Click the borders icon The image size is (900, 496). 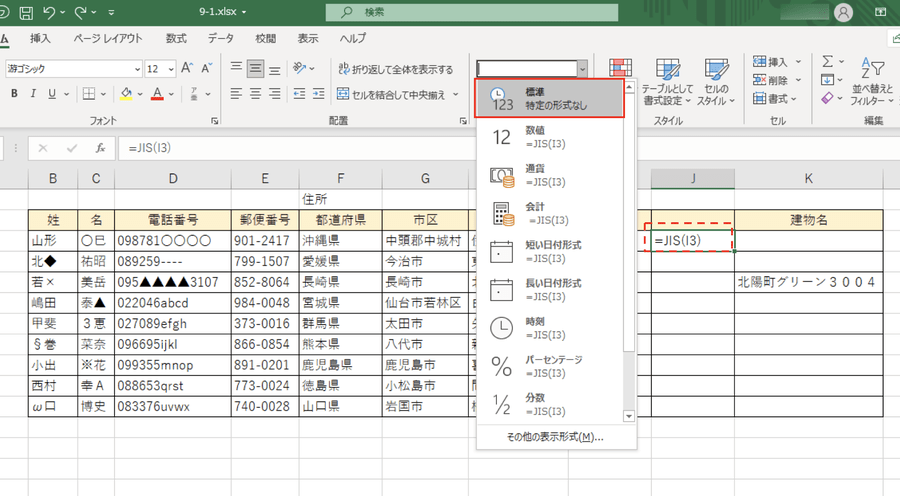click(x=89, y=94)
